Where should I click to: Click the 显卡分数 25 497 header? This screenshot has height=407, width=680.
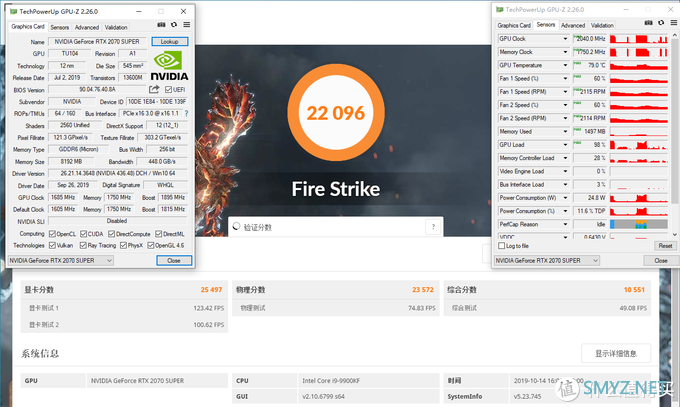tap(124, 289)
